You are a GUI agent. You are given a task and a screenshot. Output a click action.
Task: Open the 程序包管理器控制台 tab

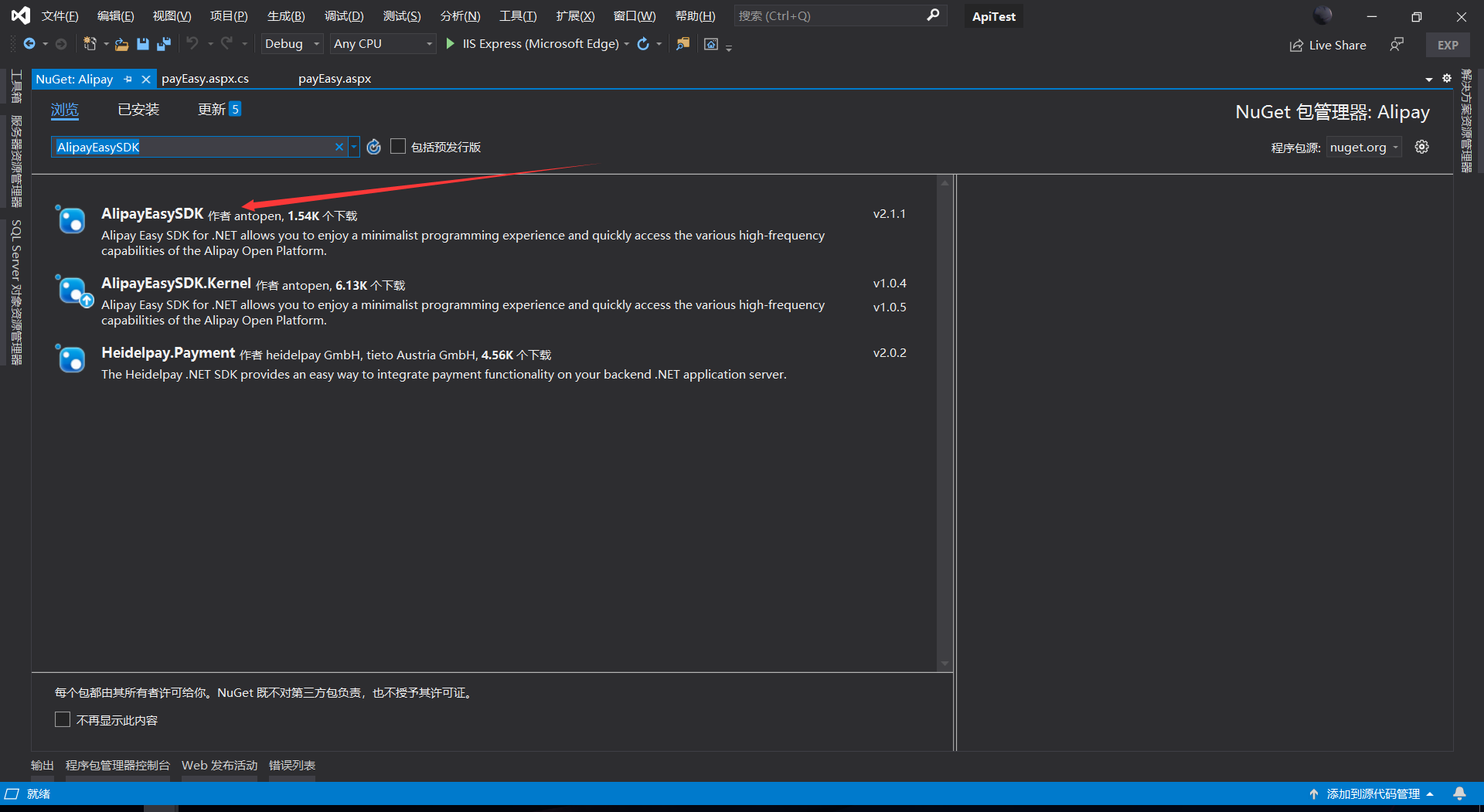click(x=117, y=765)
